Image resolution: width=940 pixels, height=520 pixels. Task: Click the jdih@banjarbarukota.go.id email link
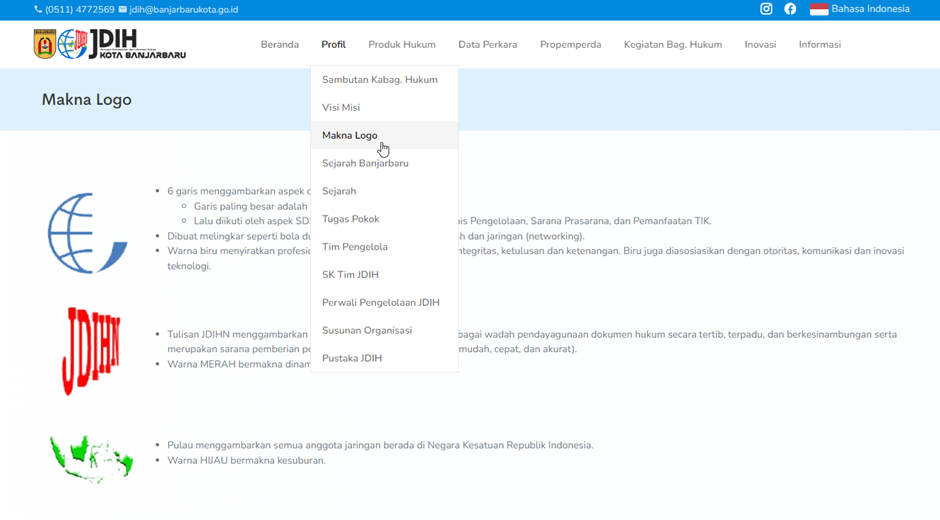(x=183, y=9)
